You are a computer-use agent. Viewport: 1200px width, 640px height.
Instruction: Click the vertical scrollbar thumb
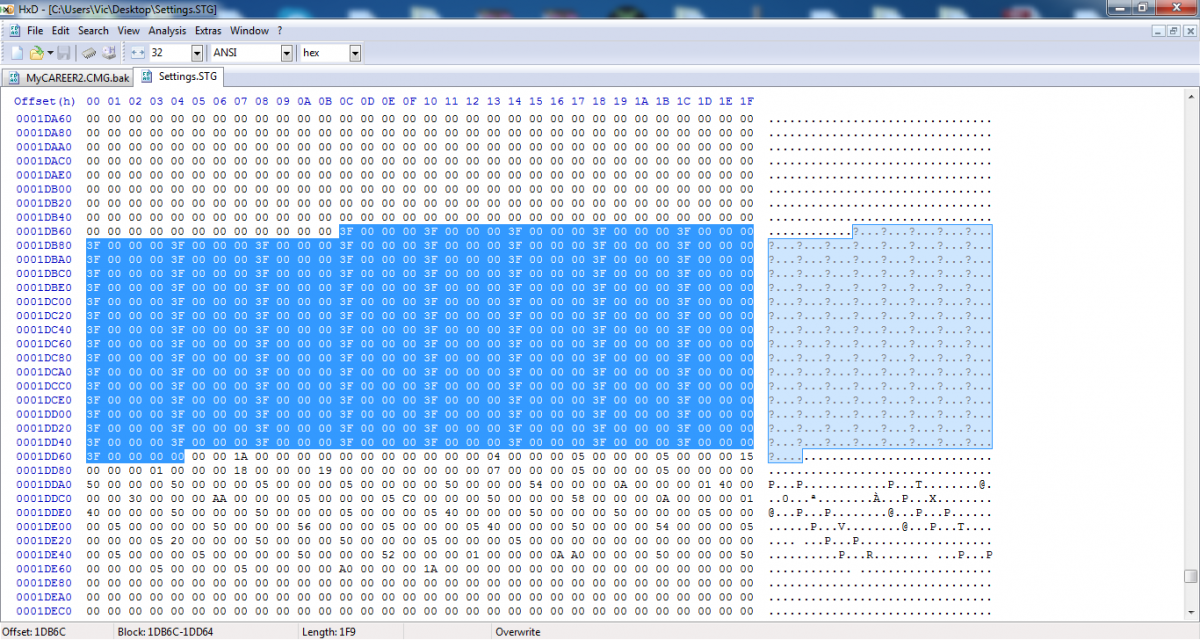pyautogui.click(x=1190, y=576)
